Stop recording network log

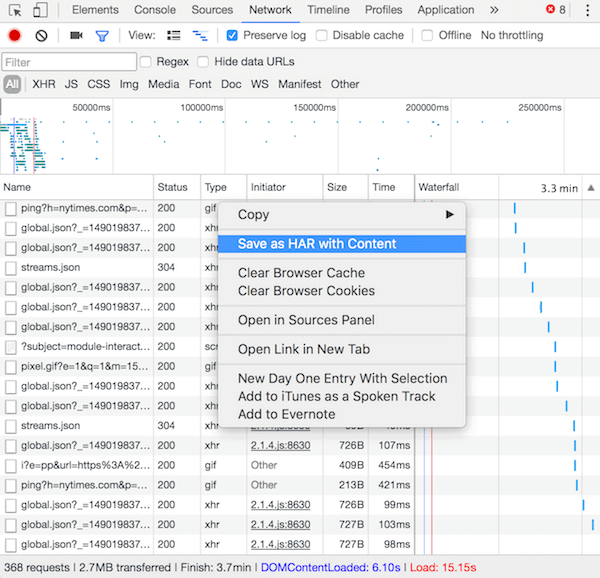click(15, 35)
